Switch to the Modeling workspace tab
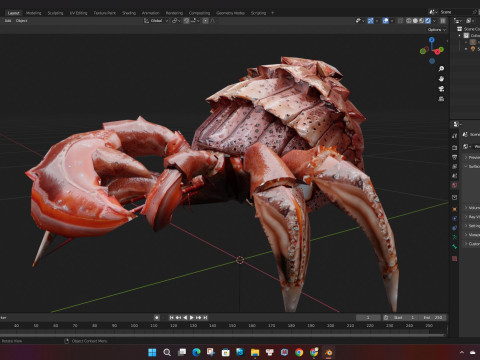The image size is (480, 360). [33, 13]
